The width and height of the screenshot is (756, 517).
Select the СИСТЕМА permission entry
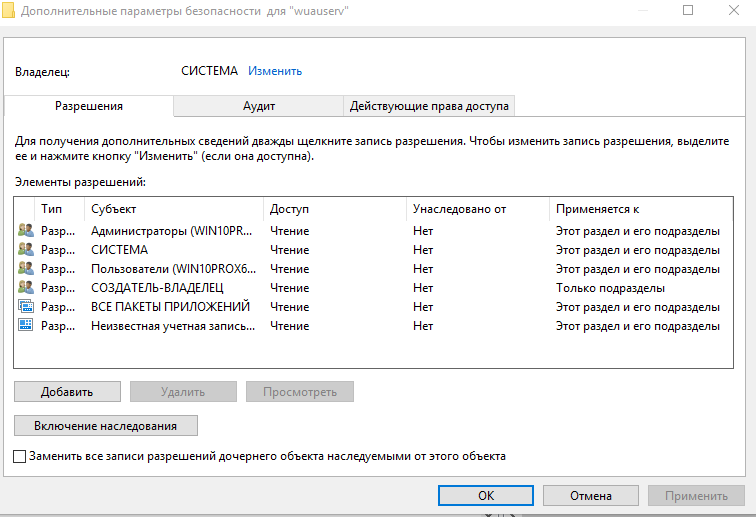click(374, 249)
